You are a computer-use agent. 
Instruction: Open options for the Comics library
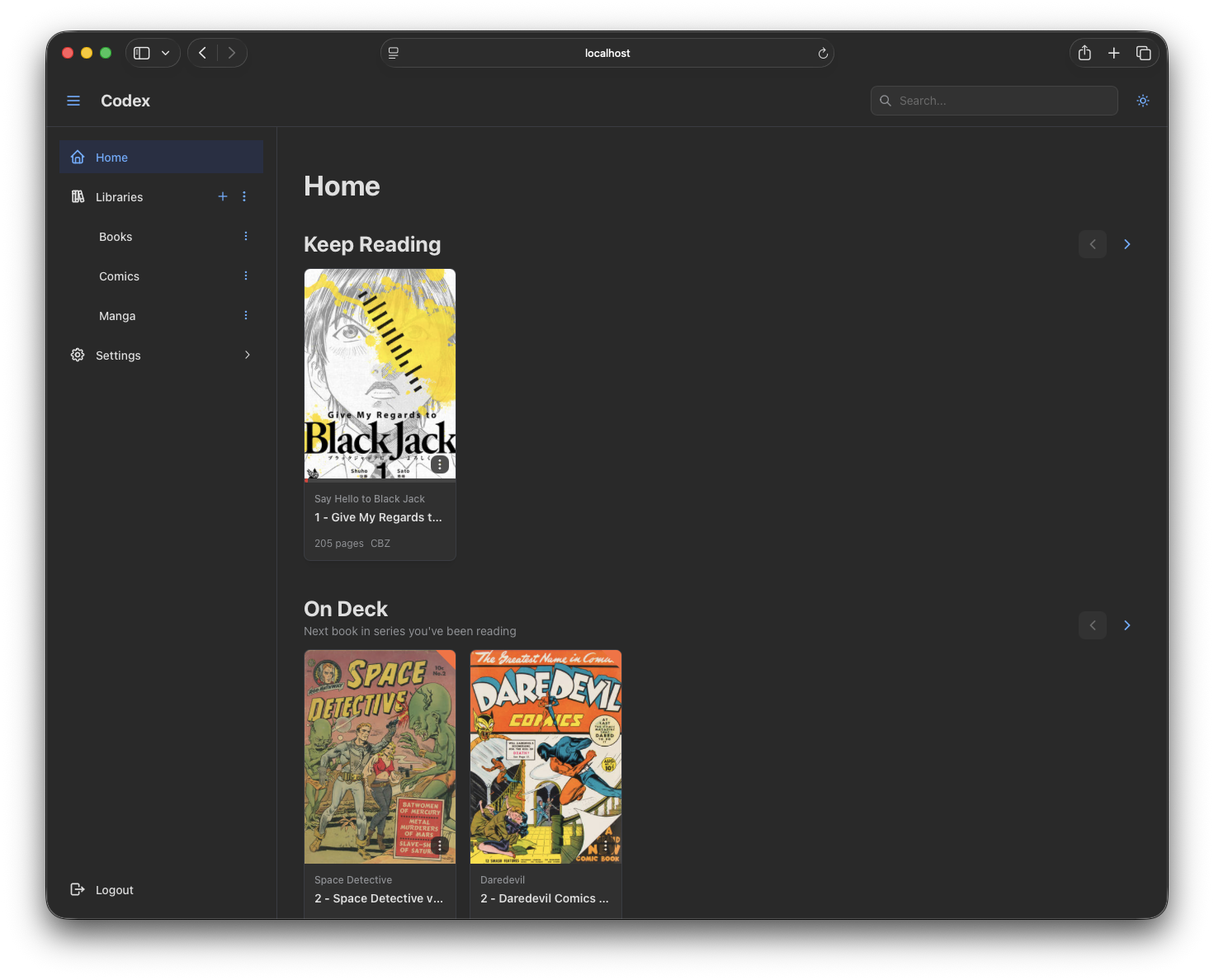(x=246, y=276)
